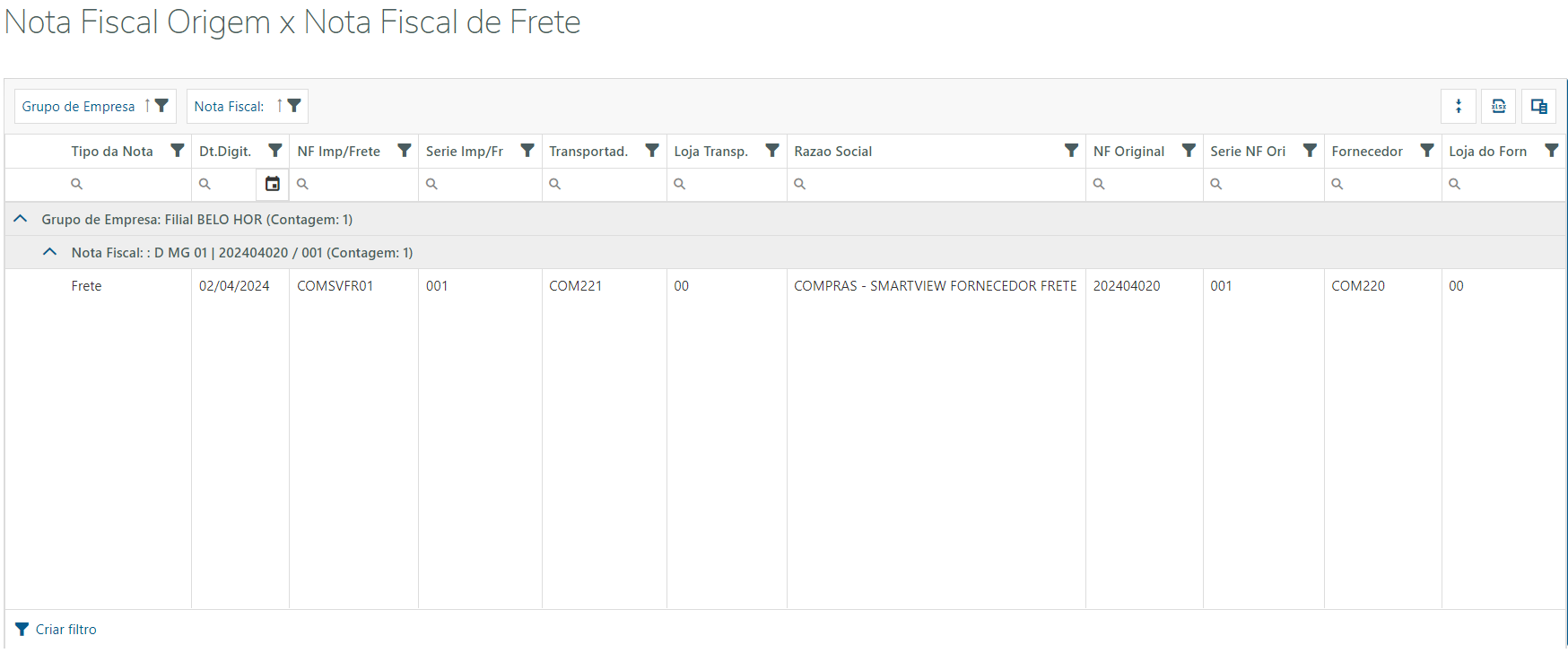
Task: Filter the NF Original column
Action: (x=1189, y=151)
